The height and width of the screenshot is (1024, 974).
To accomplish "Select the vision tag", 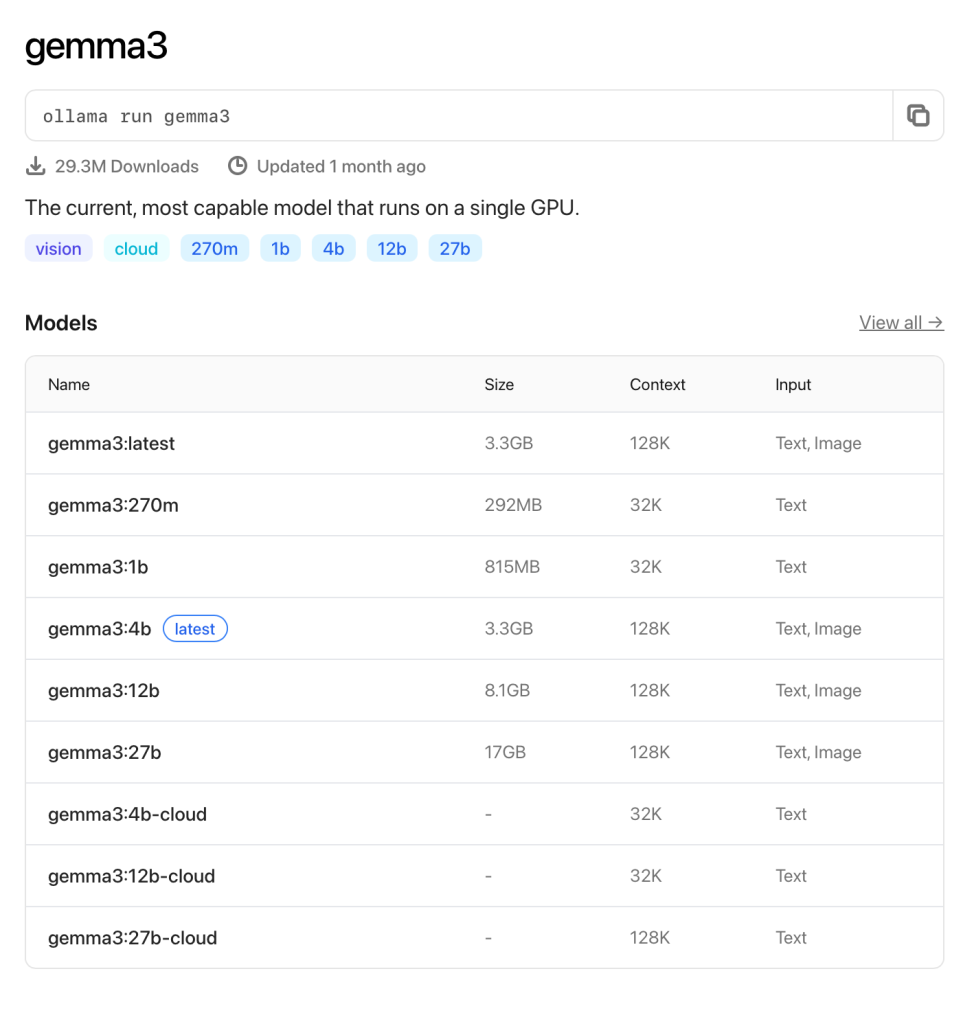I will tap(59, 249).
